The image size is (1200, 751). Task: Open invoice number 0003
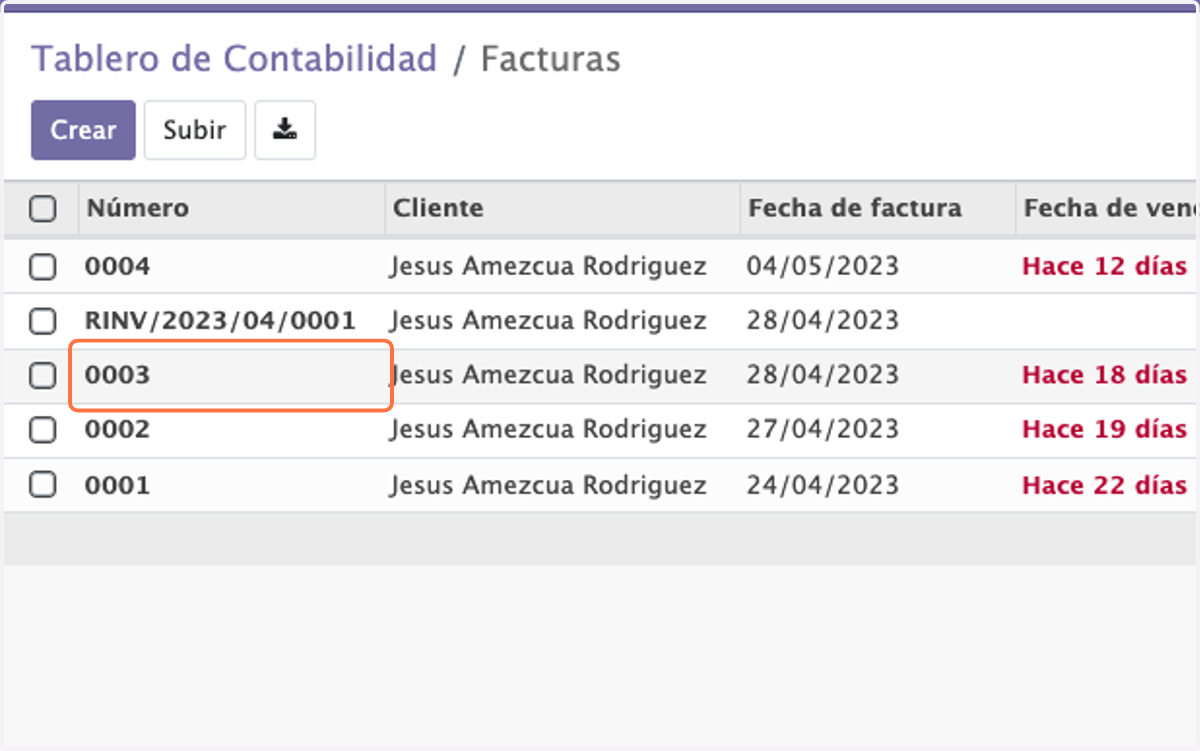click(117, 376)
